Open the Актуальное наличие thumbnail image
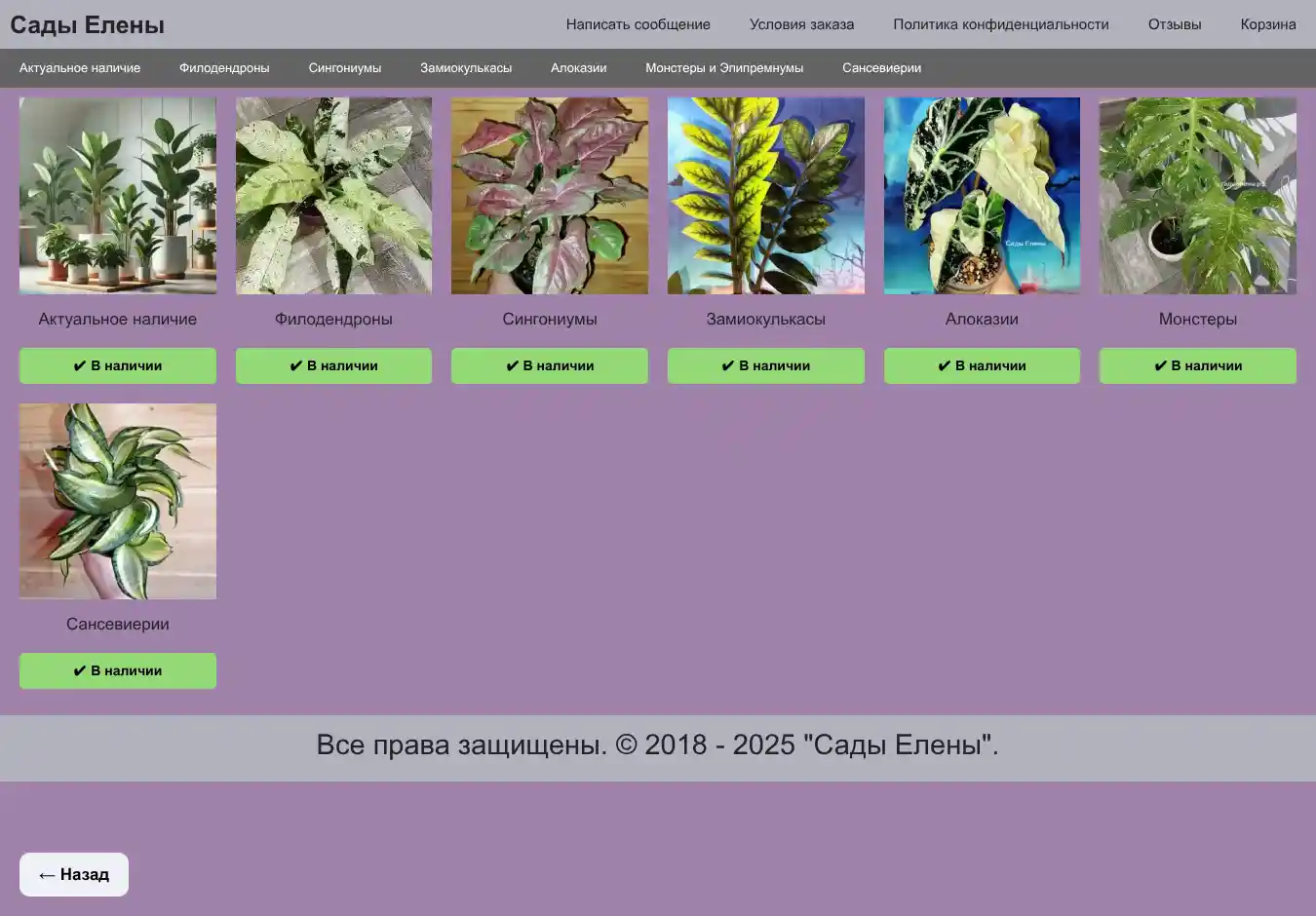Image resolution: width=1316 pixels, height=916 pixels. coord(118,195)
